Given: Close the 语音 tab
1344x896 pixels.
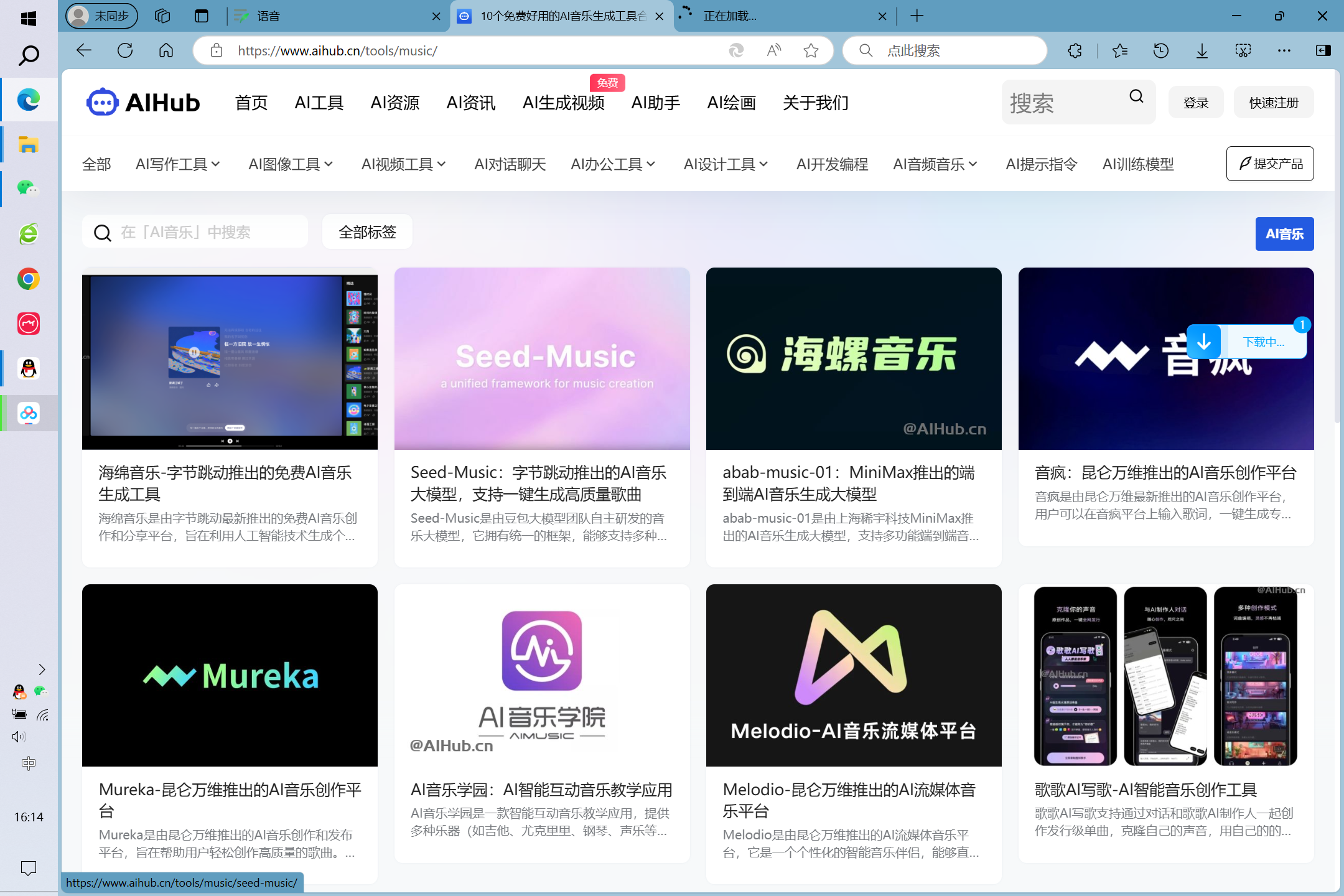Looking at the screenshot, I should point(437,17).
